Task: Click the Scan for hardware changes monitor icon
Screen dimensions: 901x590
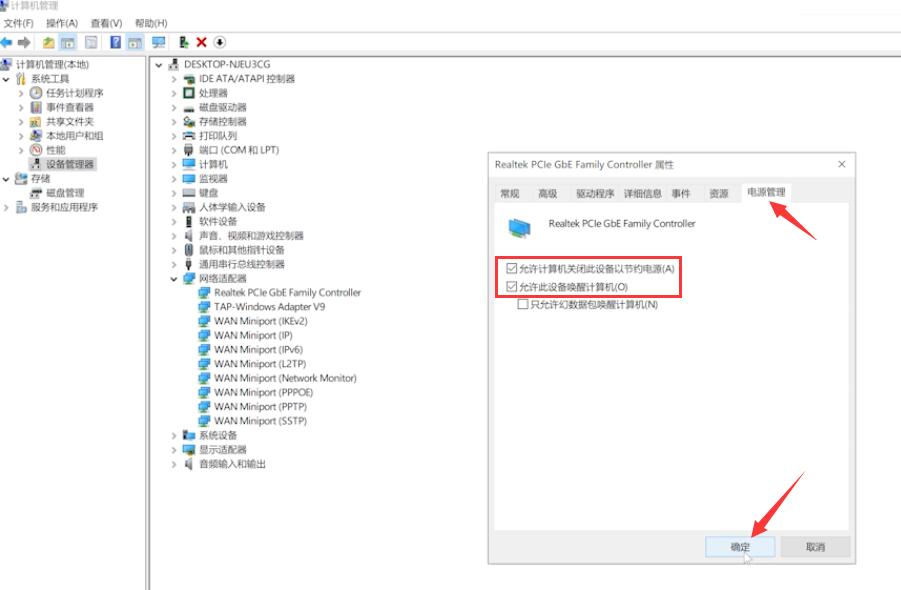Action: pyautogui.click(x=159, y=43)
